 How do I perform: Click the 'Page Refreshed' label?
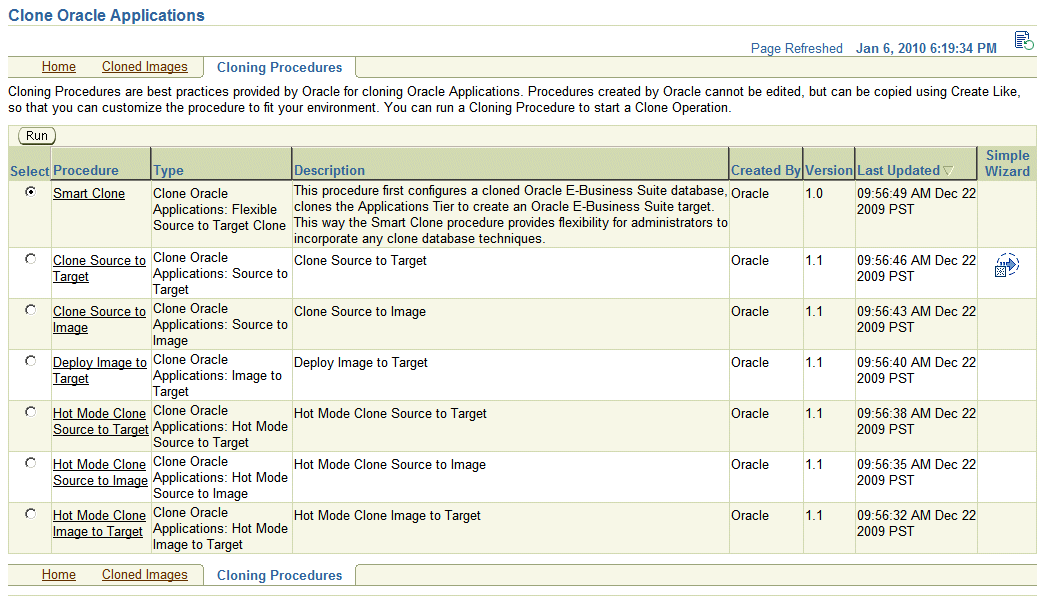tap(796, 48)
